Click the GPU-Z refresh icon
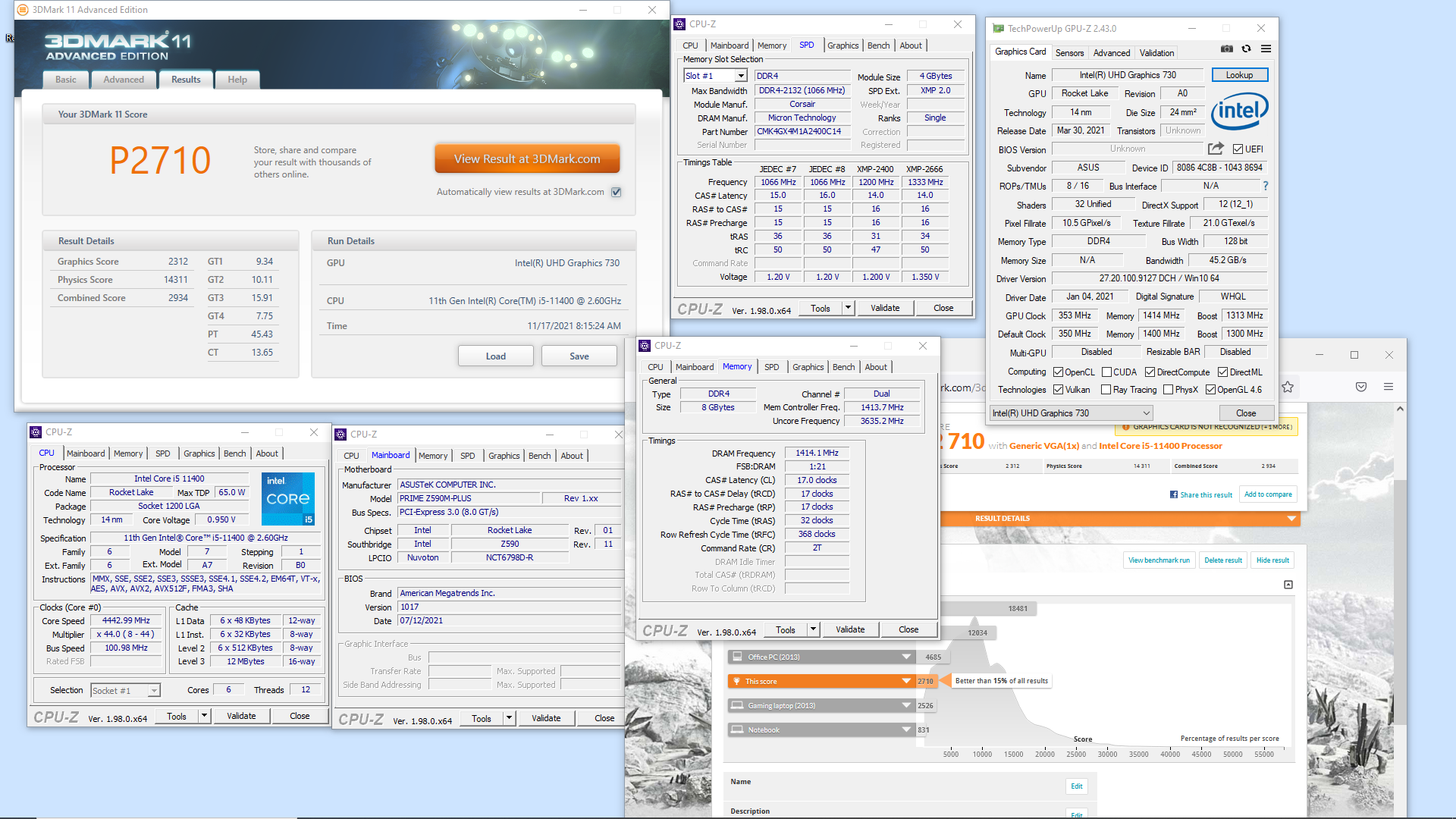The width and height of the screenshot is (1456, 819). tap(1246, 49)
